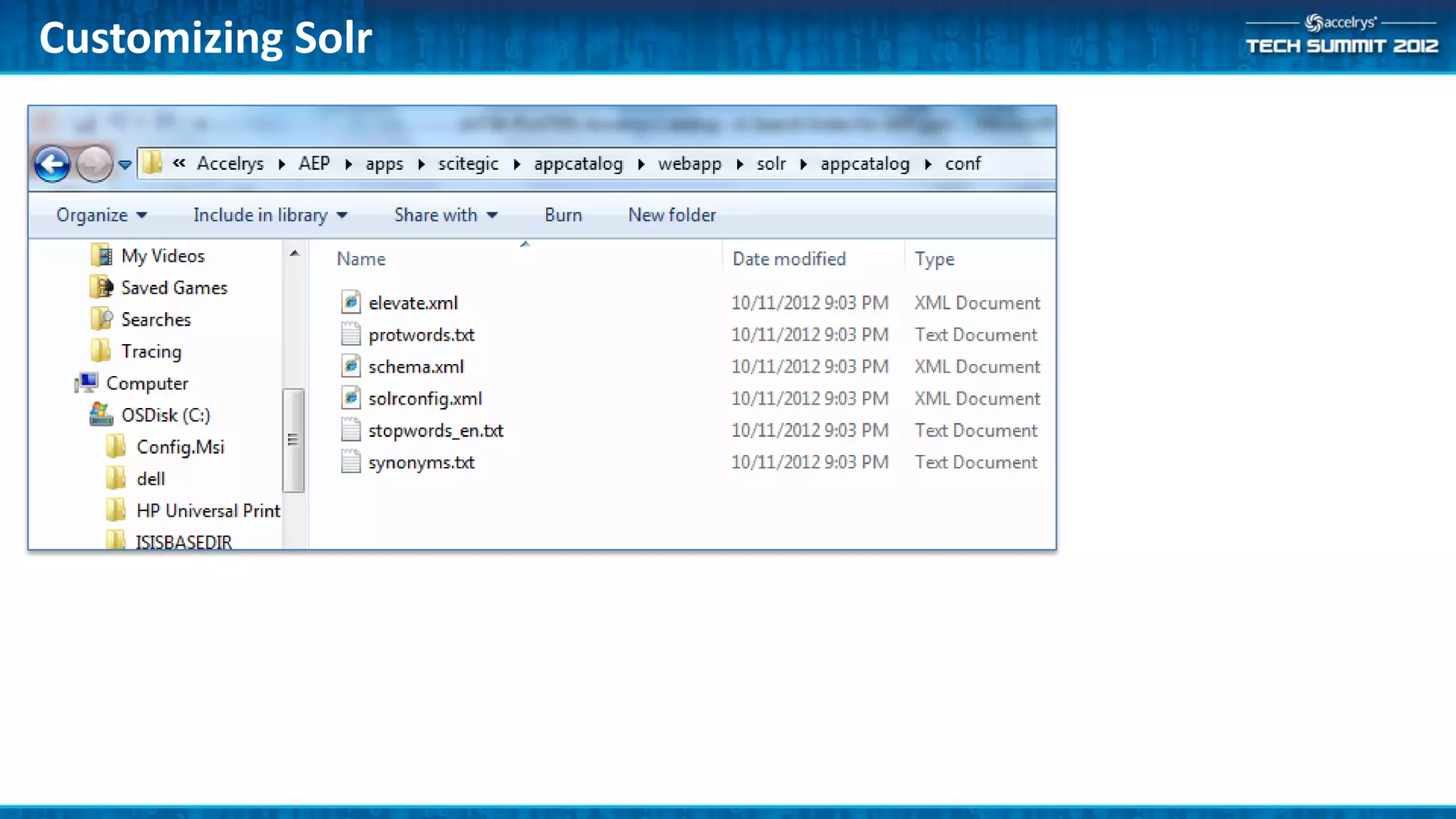
Task: Select the synonyms.txt file name
Action: (x=422, y=463)
